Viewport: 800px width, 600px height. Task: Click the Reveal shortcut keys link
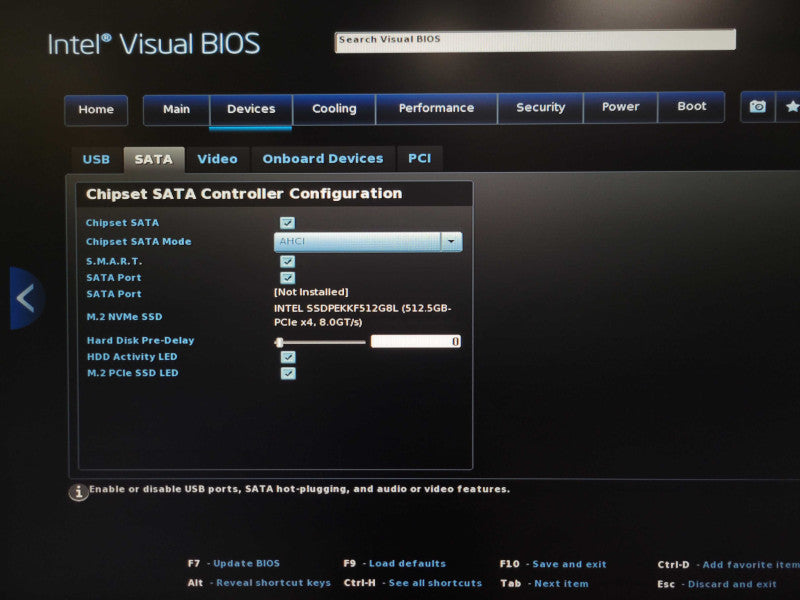[273, 583]
